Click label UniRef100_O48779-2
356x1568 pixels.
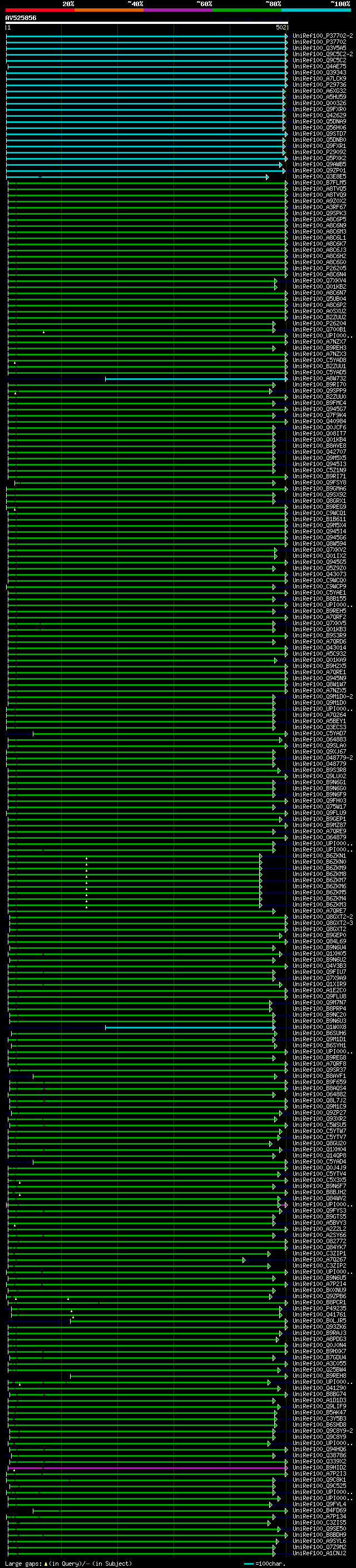coord(323,758)
